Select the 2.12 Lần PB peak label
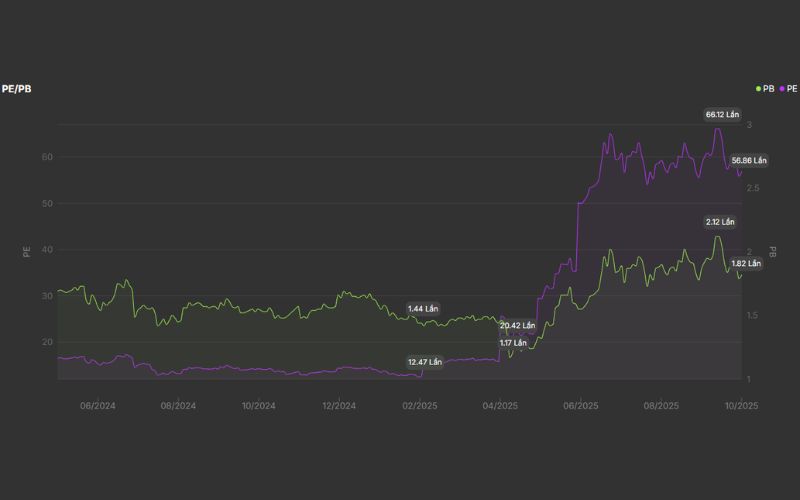Image resolution: width=800 pixels, height=500 pixels. point(720,222)
